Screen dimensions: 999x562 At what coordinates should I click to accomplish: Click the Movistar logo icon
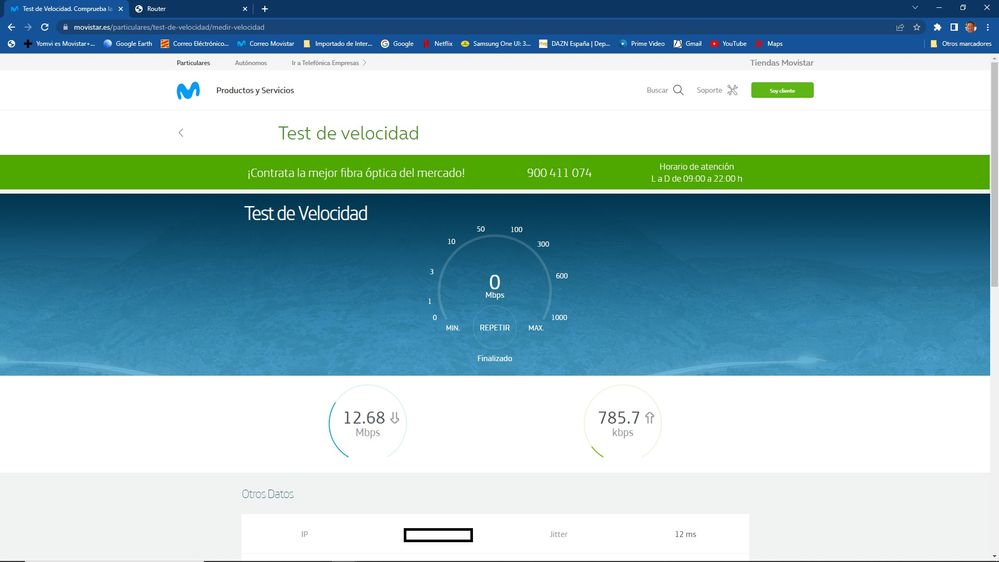pyautogui.click(x=188, y=90)
